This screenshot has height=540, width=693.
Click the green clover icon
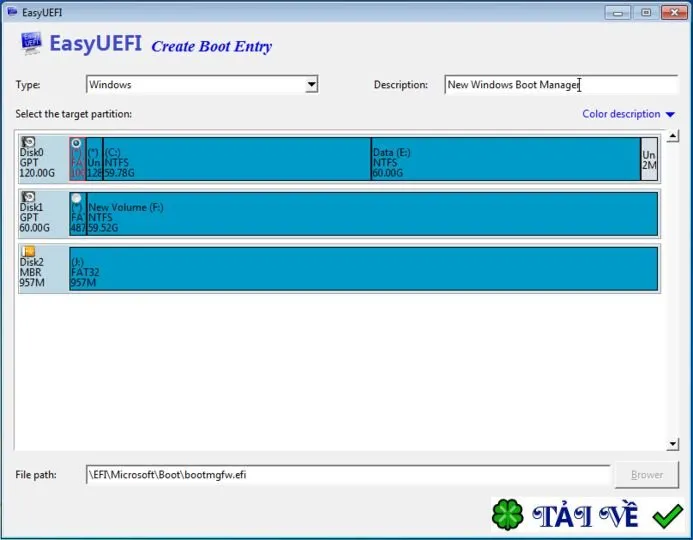click(508, 514)
